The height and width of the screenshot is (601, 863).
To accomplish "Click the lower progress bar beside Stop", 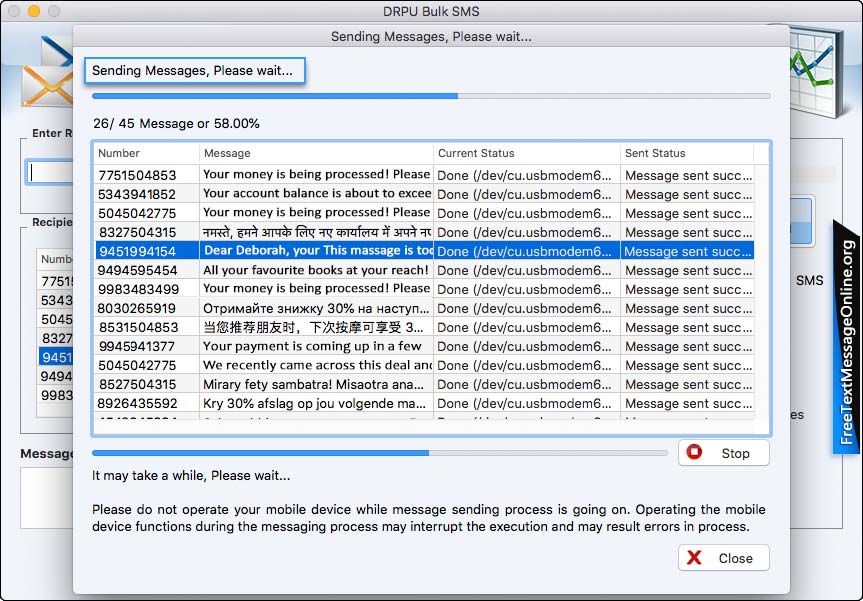I will coord(380,453).
